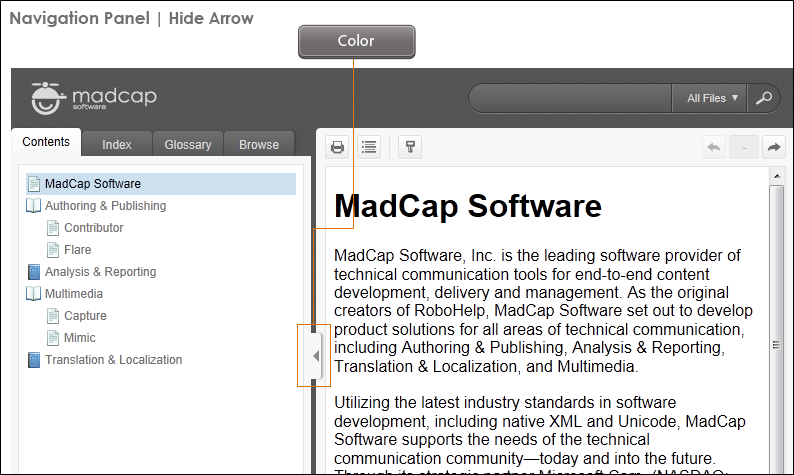Image resolution: width=794 pixels, height=475 pixels.
Task: Open the Flare topic
Action: click(77, 250)
